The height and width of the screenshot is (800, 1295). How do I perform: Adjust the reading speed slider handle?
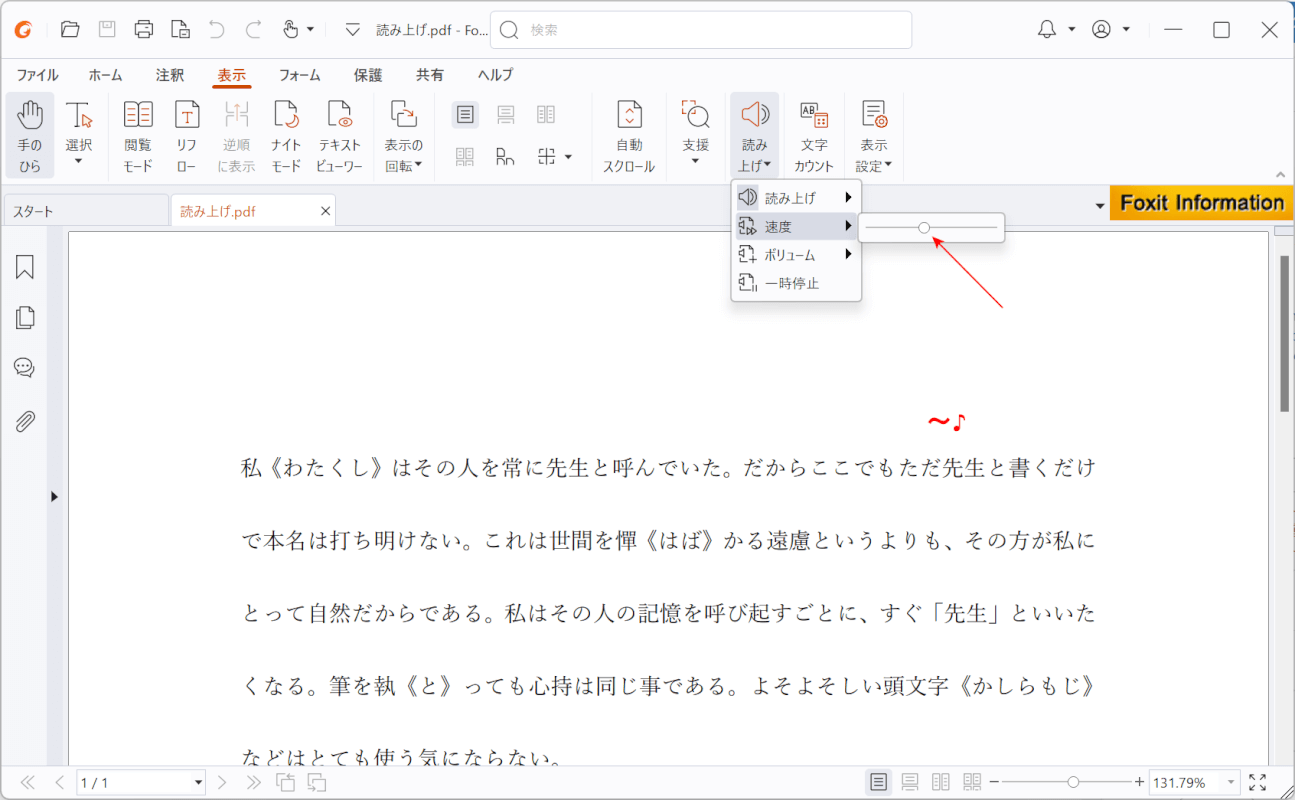[x=924, y=228]
